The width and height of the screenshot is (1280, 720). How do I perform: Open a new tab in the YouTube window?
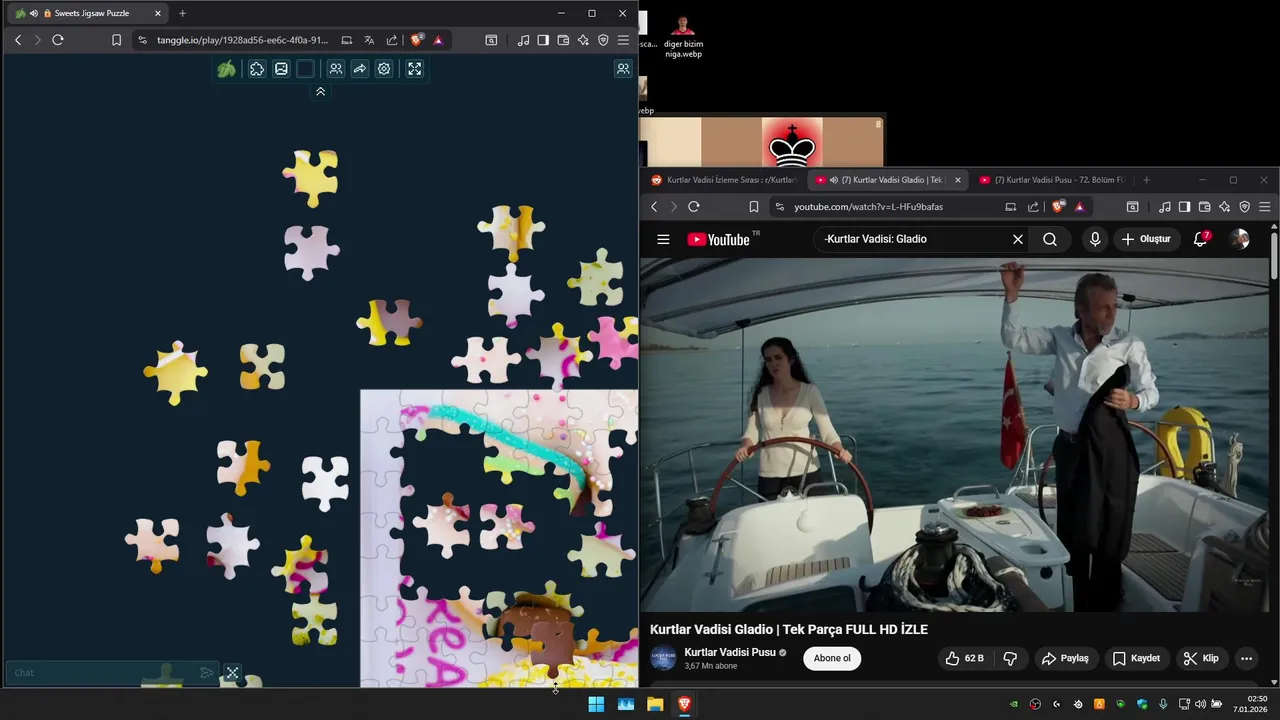[1146, 180]
